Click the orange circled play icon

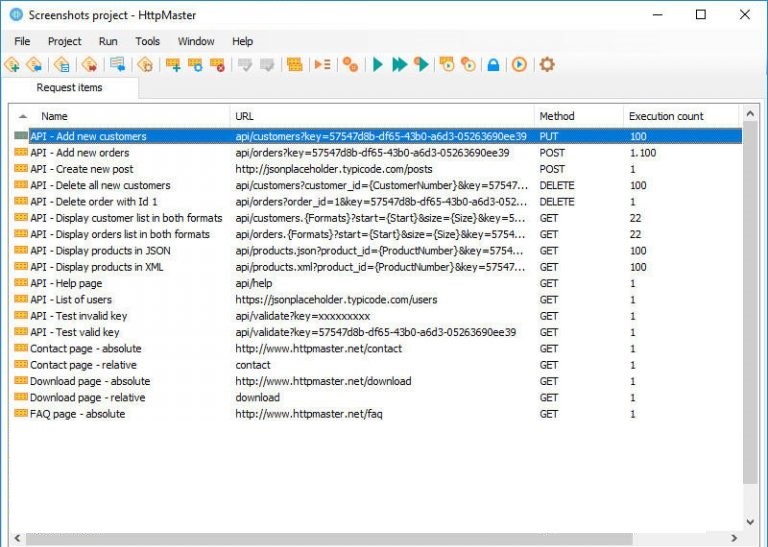tap(519, 64)
